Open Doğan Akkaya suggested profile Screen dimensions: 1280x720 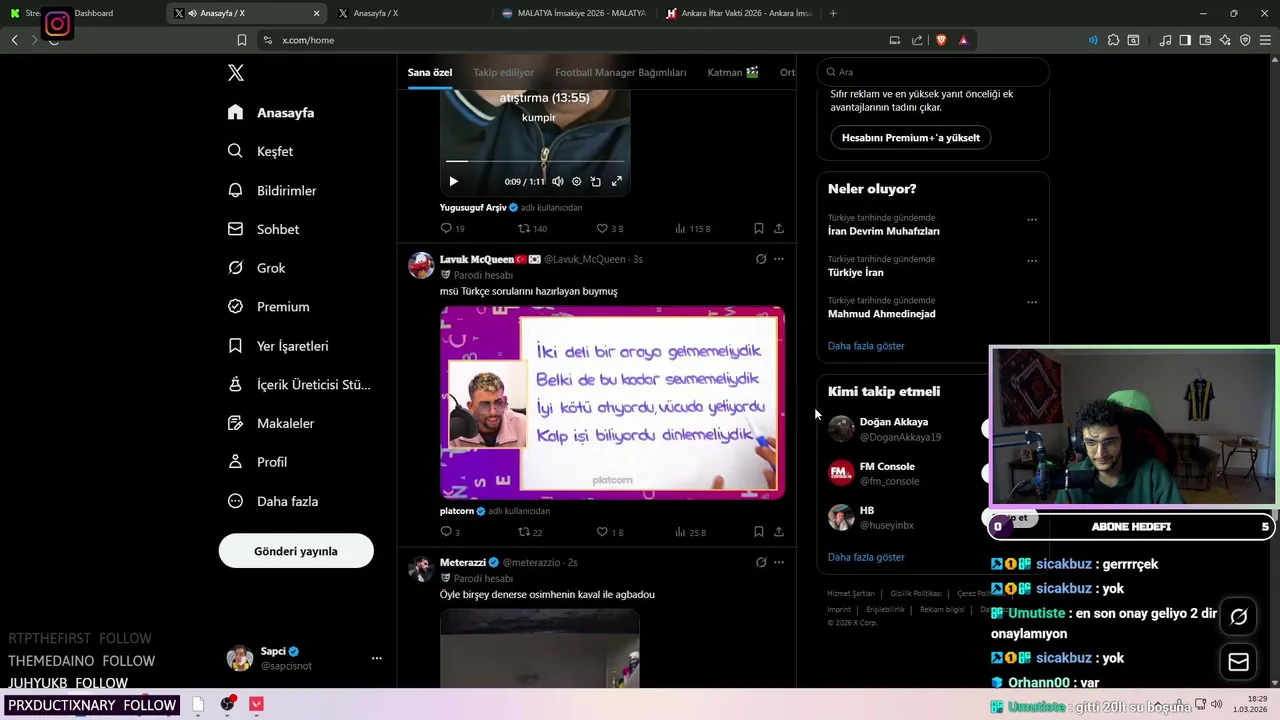coord(894,422)
